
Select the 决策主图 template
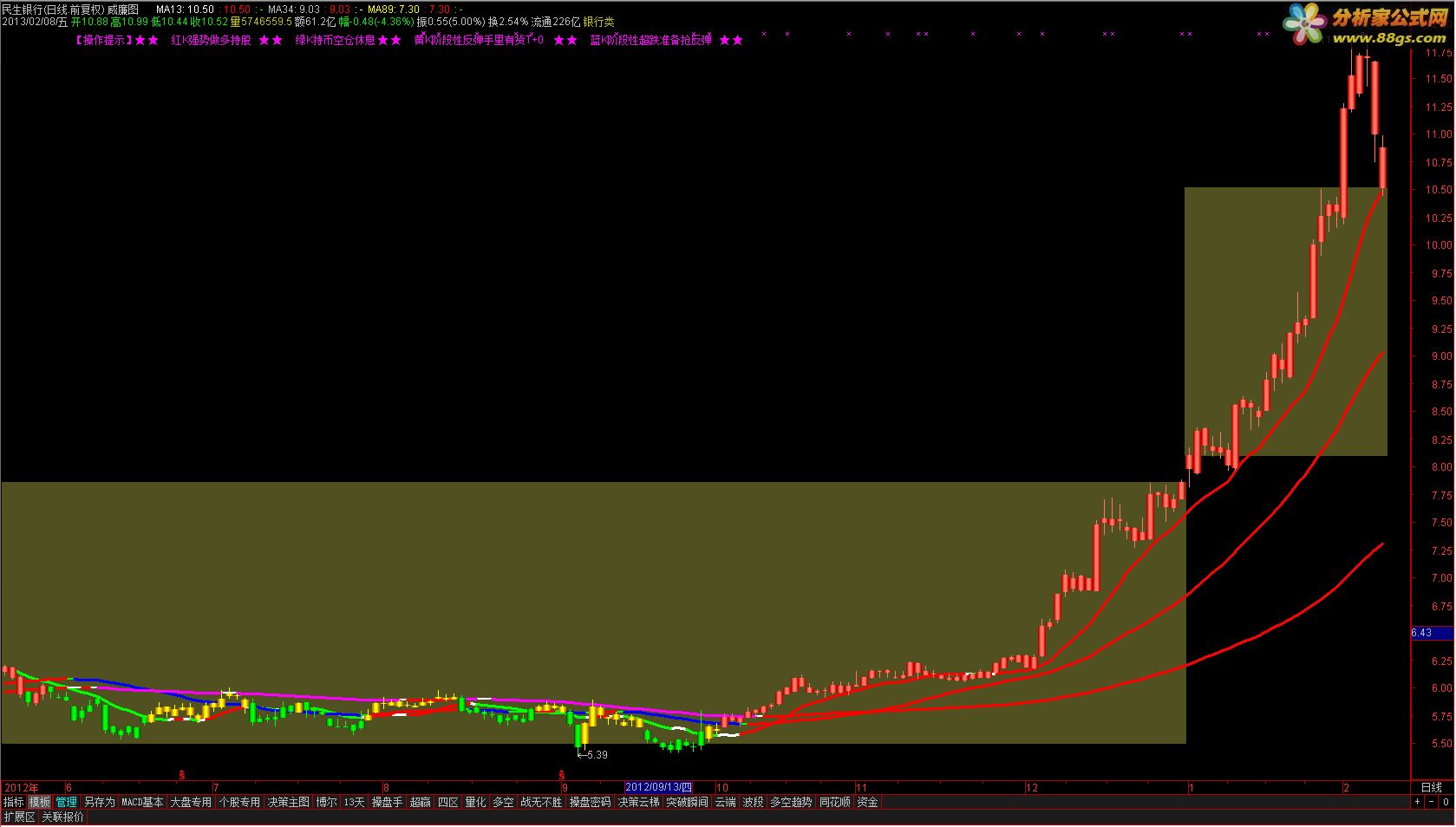(x=288, y=802)
